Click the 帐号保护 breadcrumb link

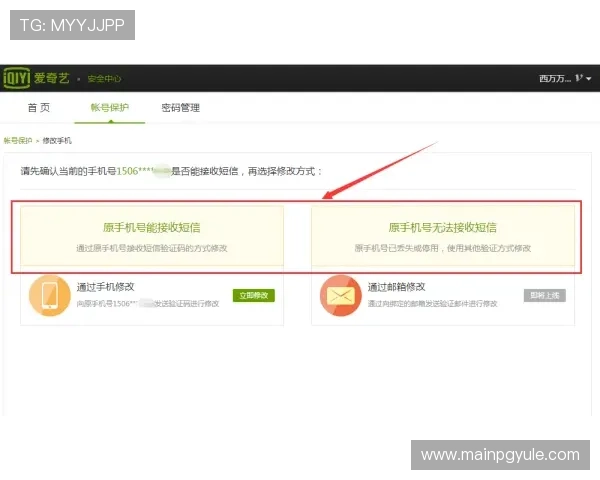(18, 140)
